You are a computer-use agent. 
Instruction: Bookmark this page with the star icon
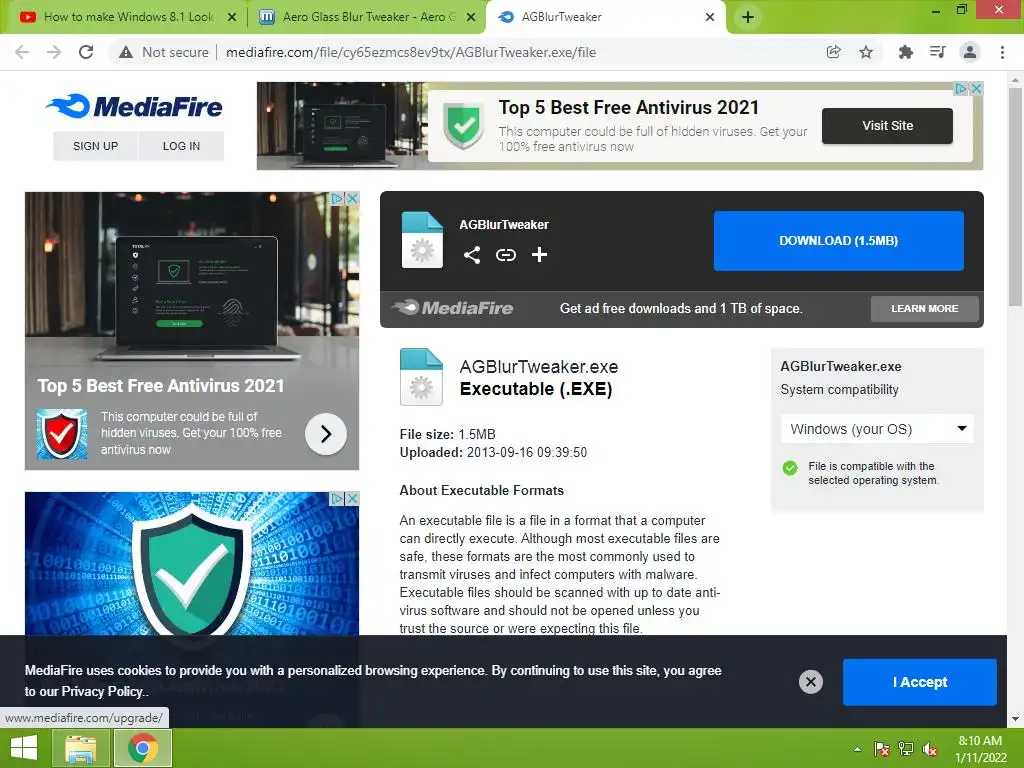pyautogui.click(x=866, y=52)
